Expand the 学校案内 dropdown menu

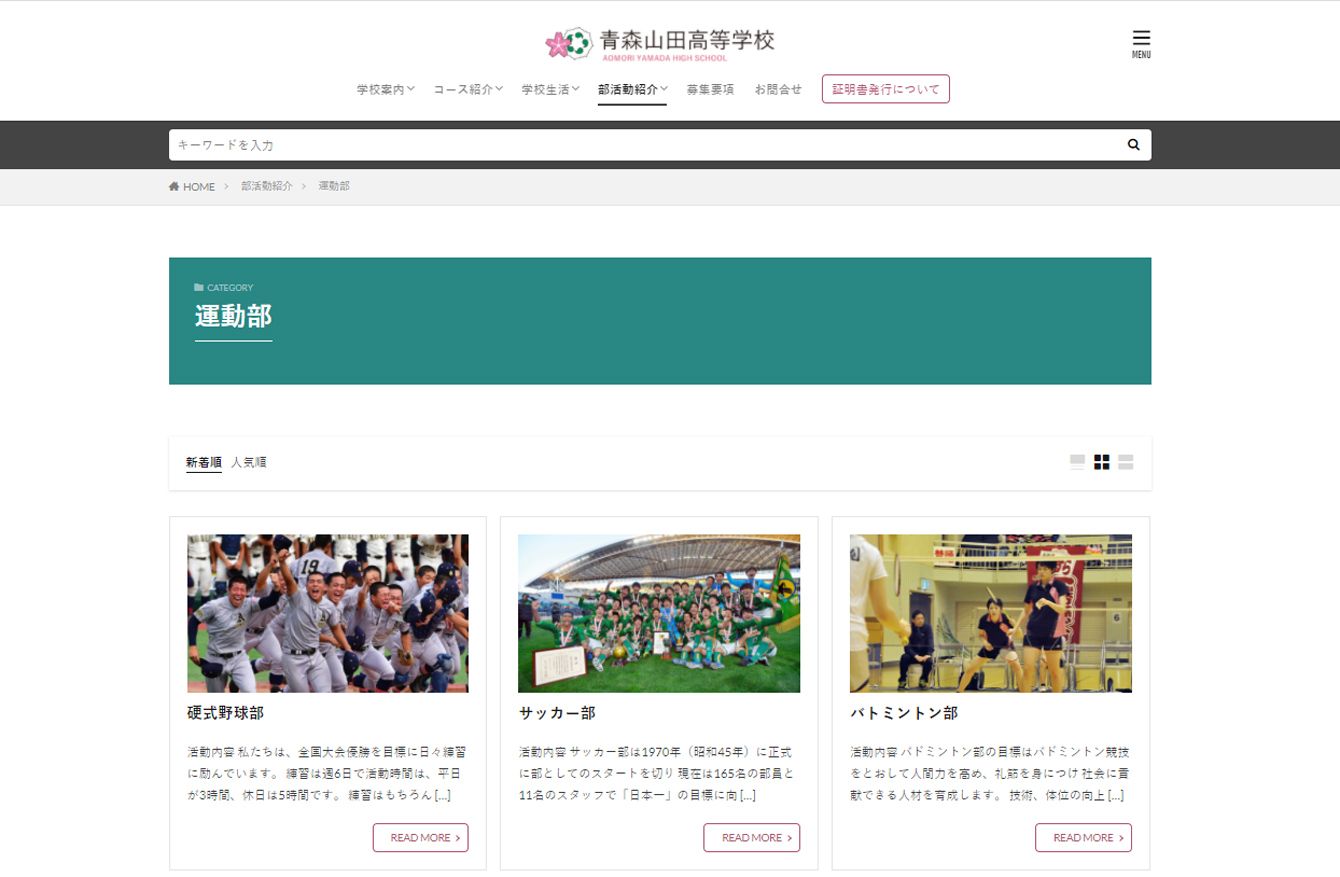coord(385,89)
